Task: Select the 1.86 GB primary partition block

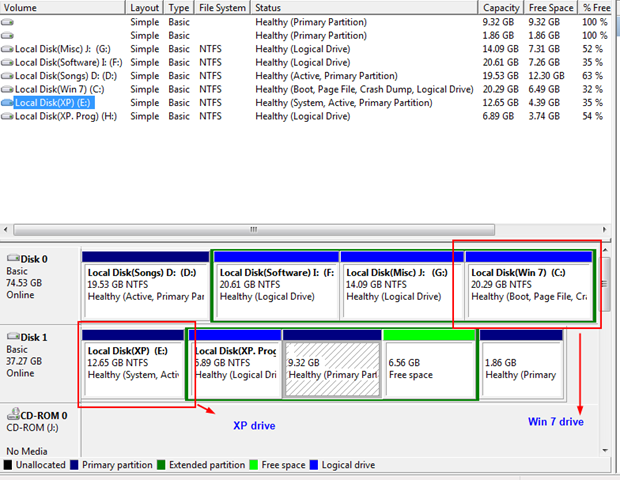Action: 521,363
